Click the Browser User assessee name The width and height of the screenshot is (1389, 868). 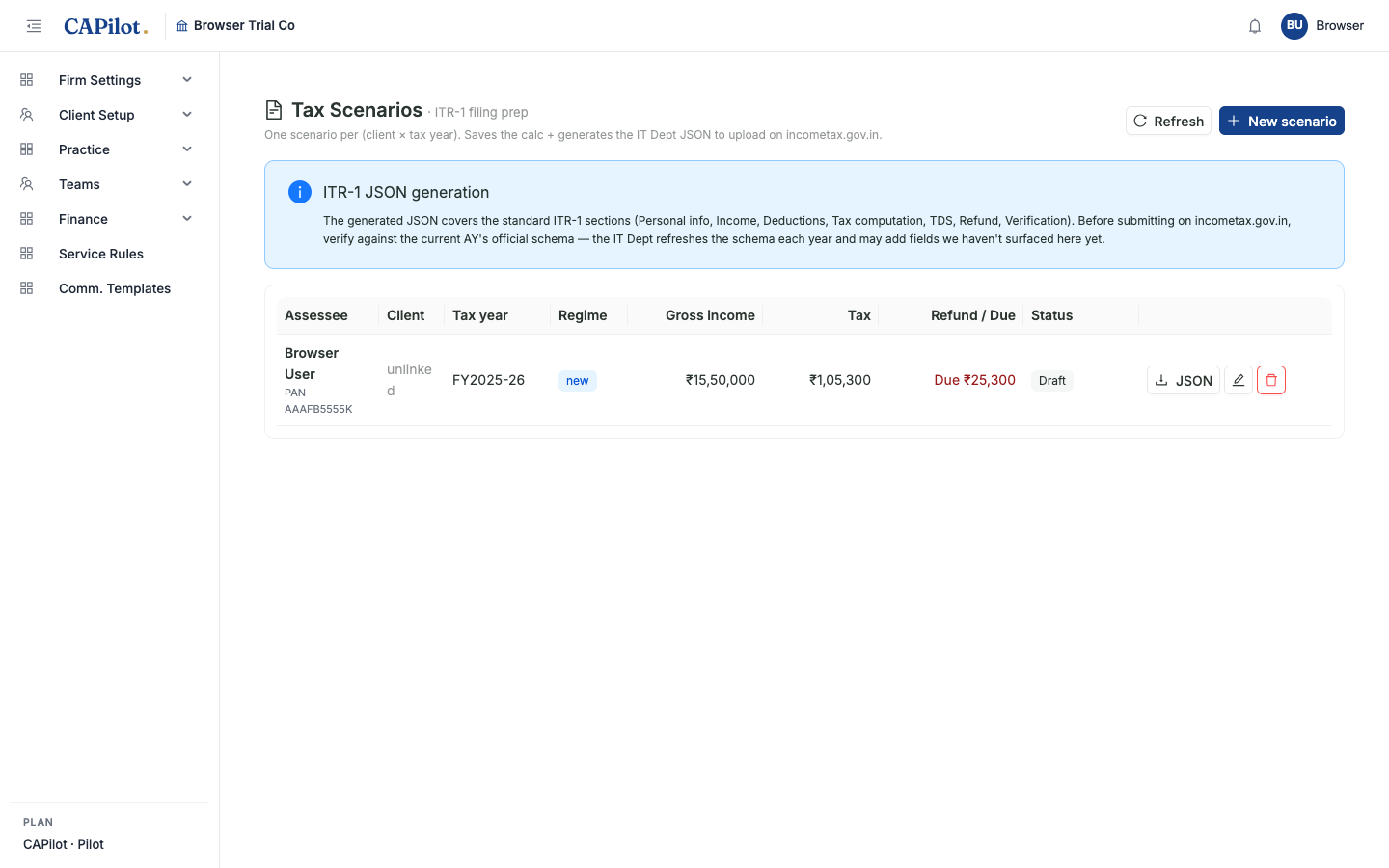click(312, 364)
